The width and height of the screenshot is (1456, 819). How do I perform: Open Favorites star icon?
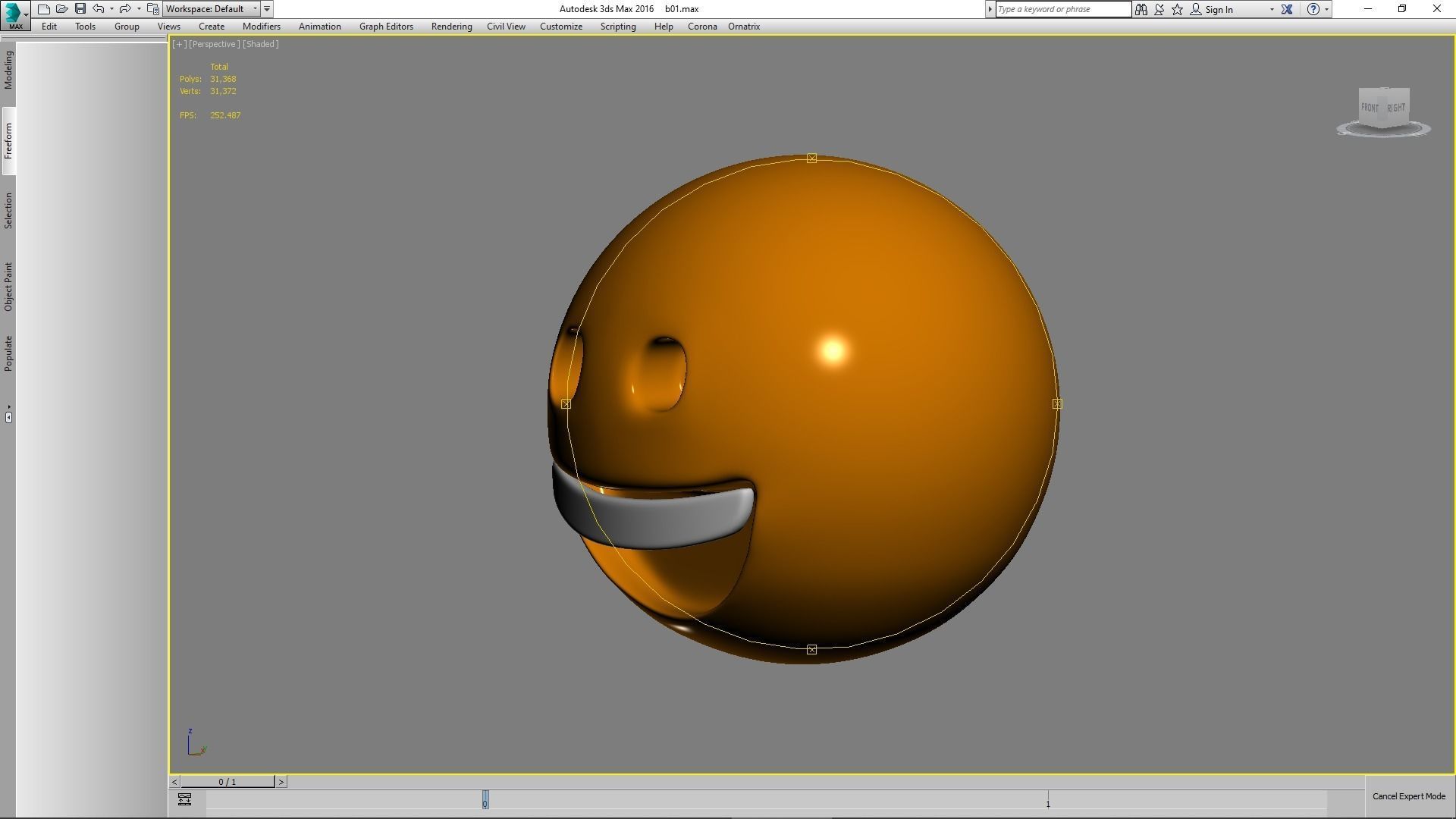(1178, 9)
